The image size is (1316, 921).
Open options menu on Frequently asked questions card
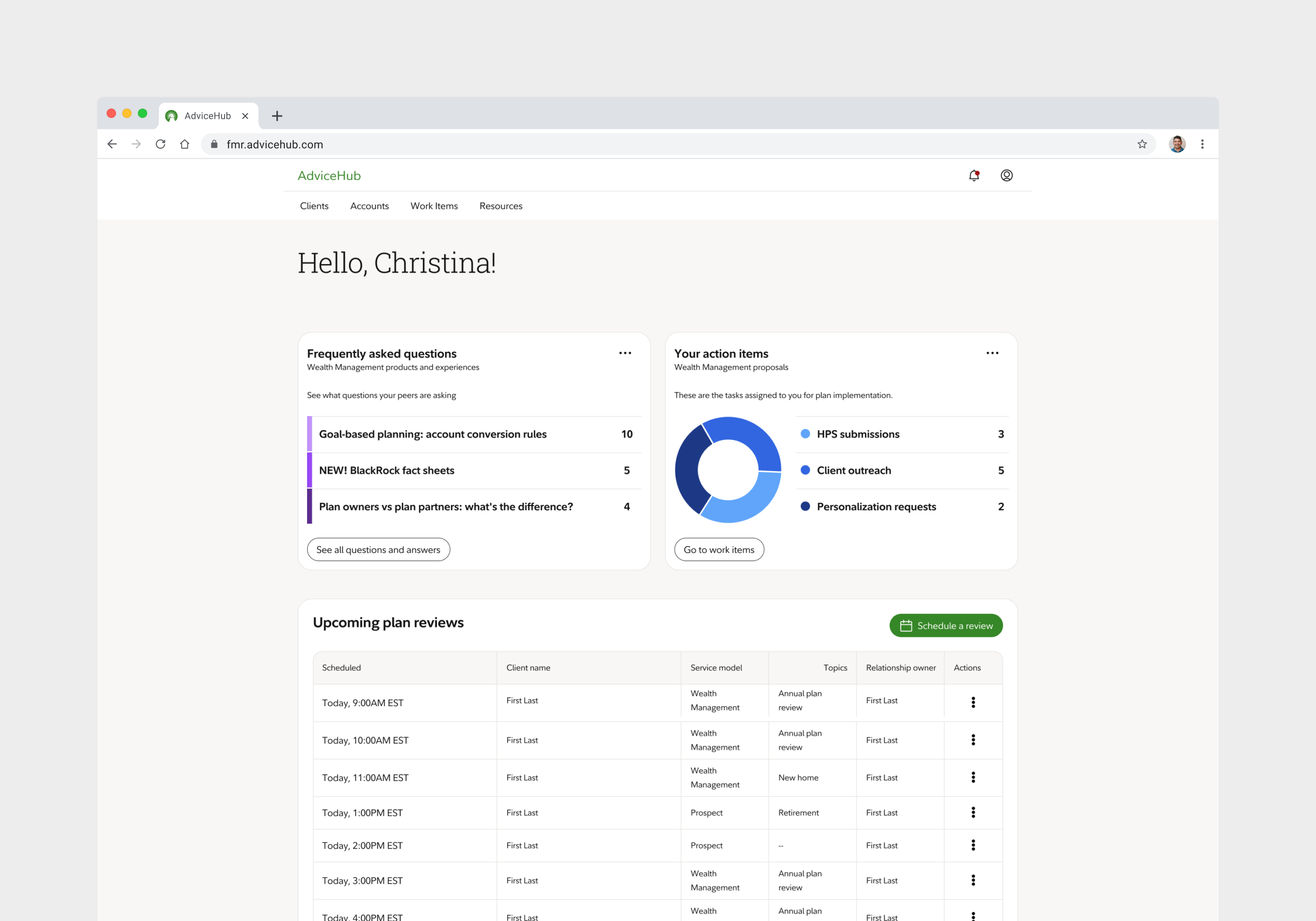[x=625, y=353]
